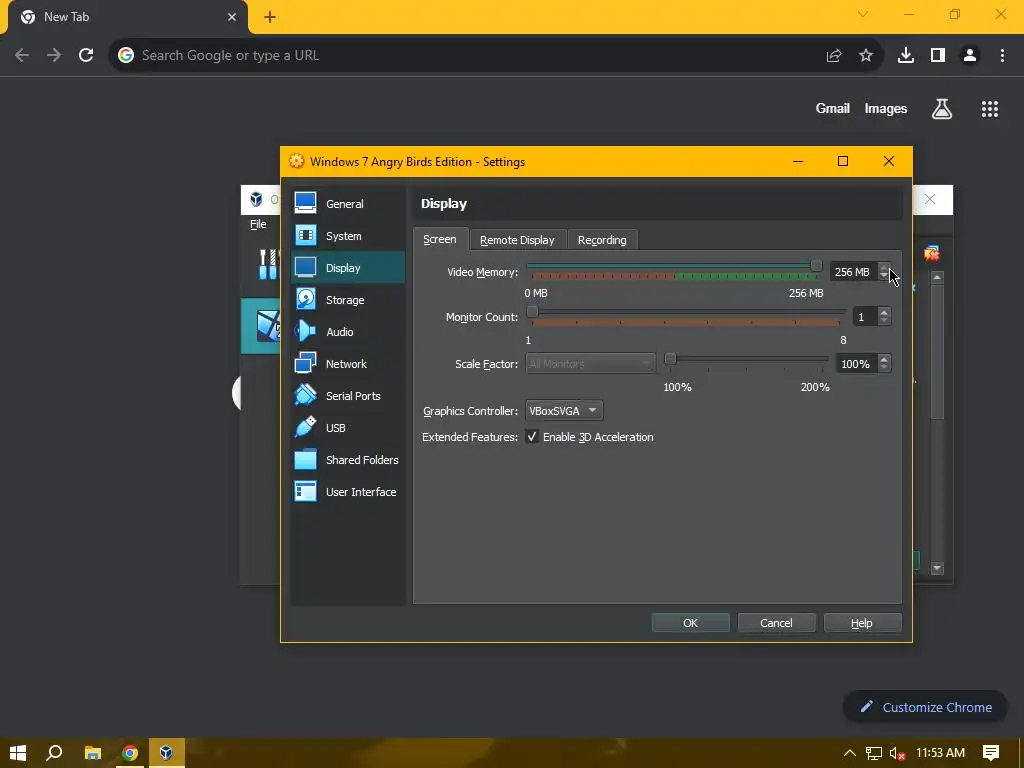1024x768 pixels.
Task: Click Cancel in Settings dialog
Action: [x=776, y=623]
